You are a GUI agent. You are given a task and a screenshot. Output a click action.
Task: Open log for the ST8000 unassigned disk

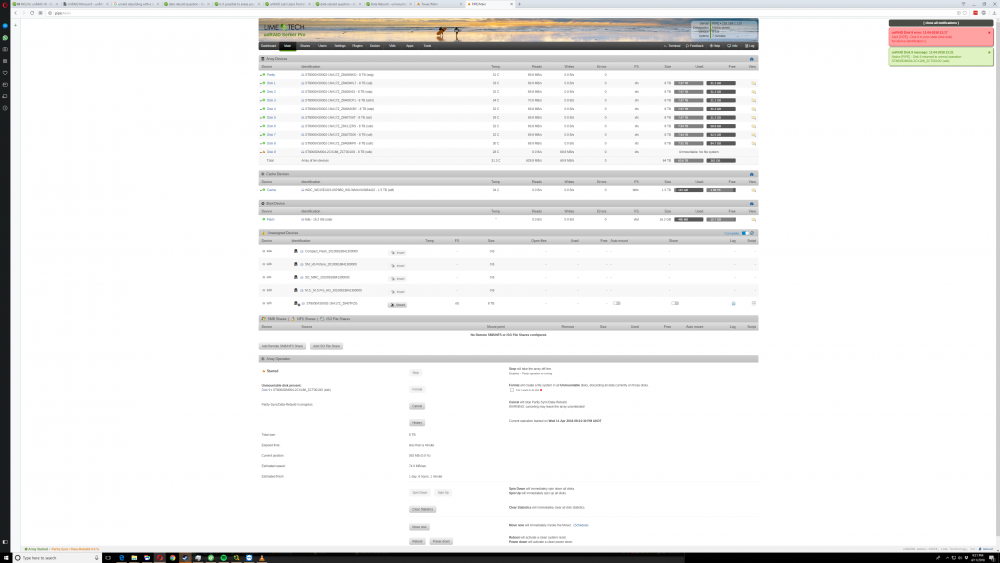[733, 303]
